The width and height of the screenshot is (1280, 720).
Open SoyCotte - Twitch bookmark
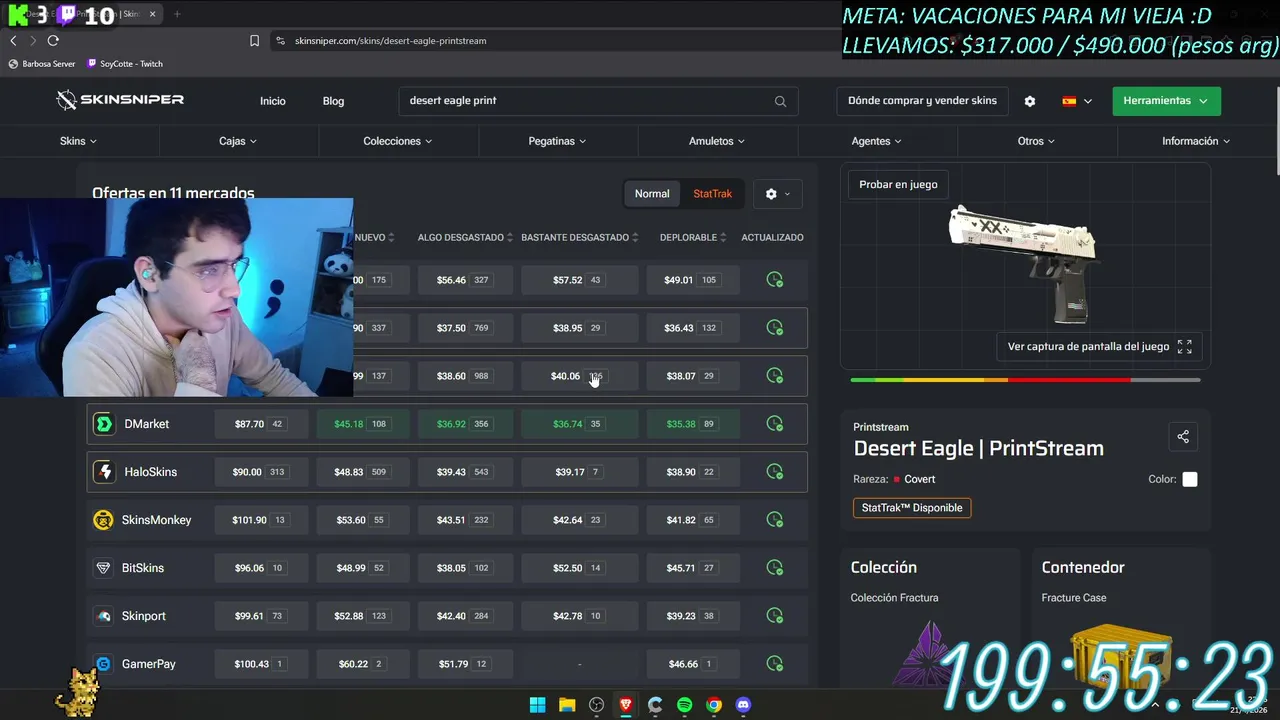(125, 64)
